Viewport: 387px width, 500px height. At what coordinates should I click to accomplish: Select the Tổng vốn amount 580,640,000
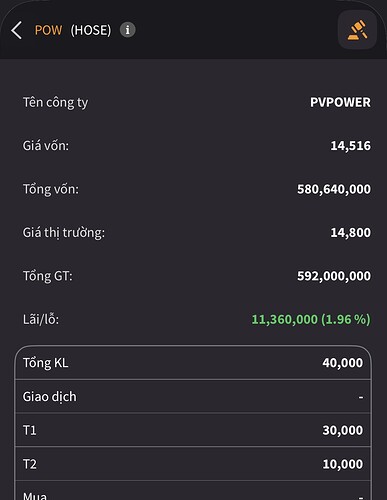point(334,189)
